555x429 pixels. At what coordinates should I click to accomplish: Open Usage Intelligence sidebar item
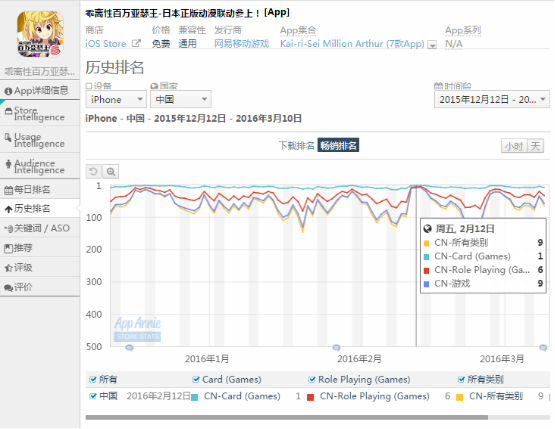40,140
